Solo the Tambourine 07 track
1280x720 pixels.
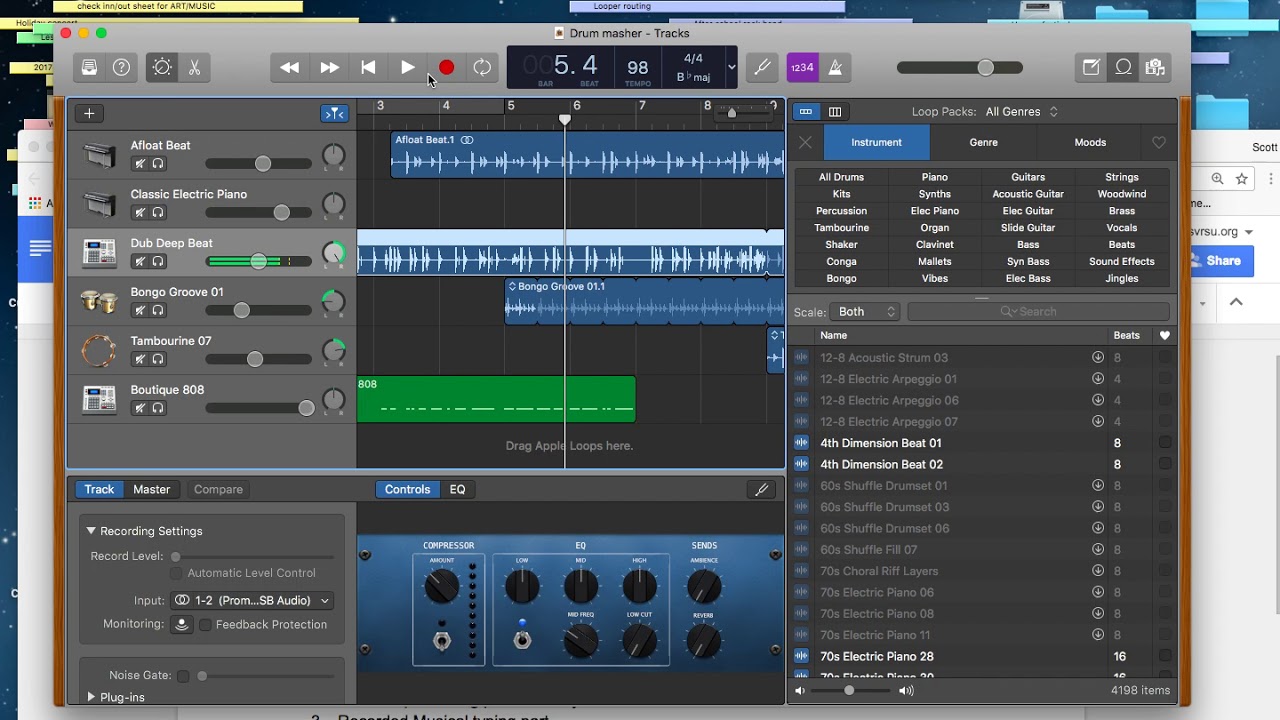tap(158, 359)
